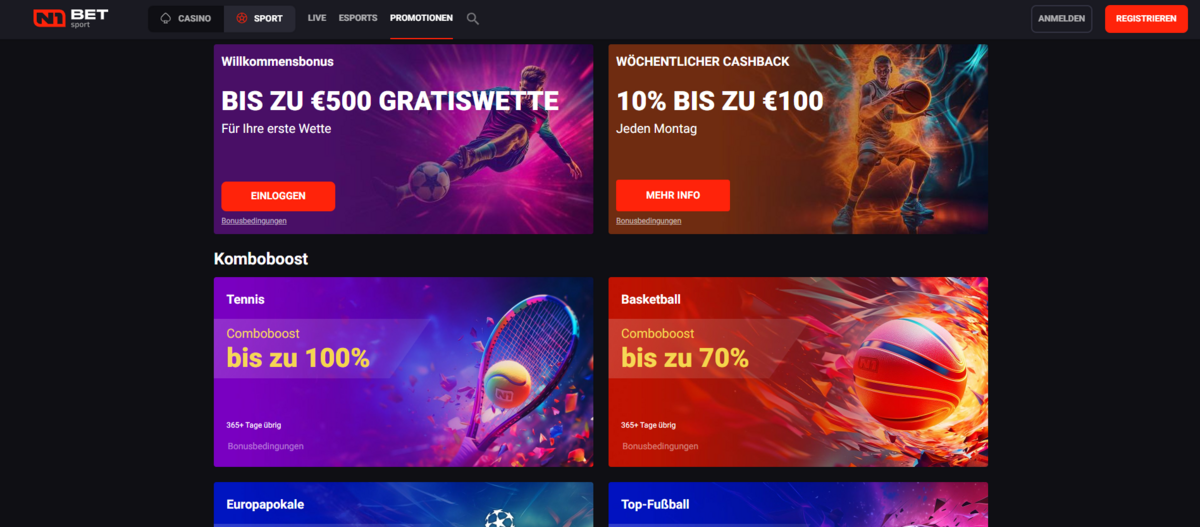1200x527 pixels.
Task: Click Mehr Info on the Cashback banner
Action: [x=673, y=195]
